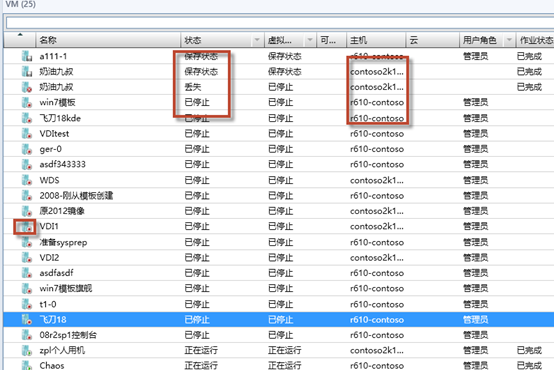554x370 pixels.
Task: Select VM name win7模板旗舰
Action: pos(66,288)
